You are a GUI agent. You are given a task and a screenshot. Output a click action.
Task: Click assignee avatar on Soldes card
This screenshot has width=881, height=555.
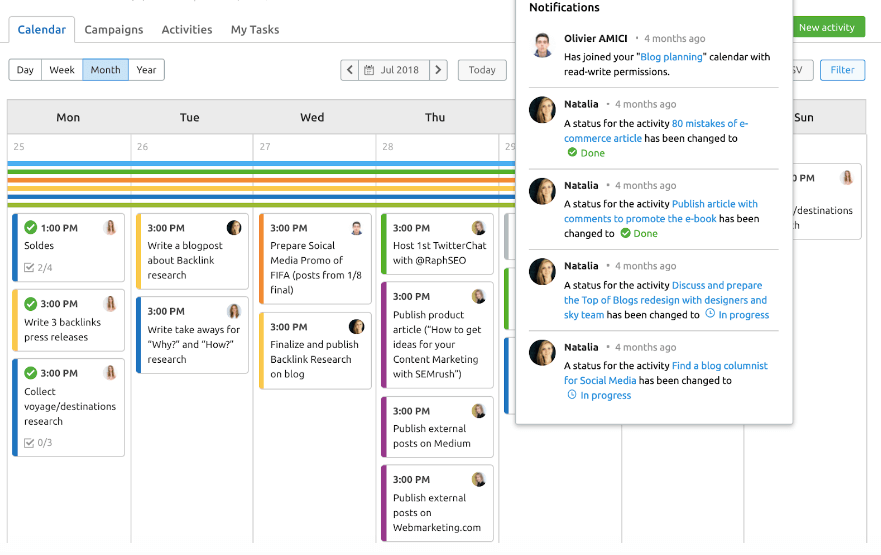click(x=111, y=228)
